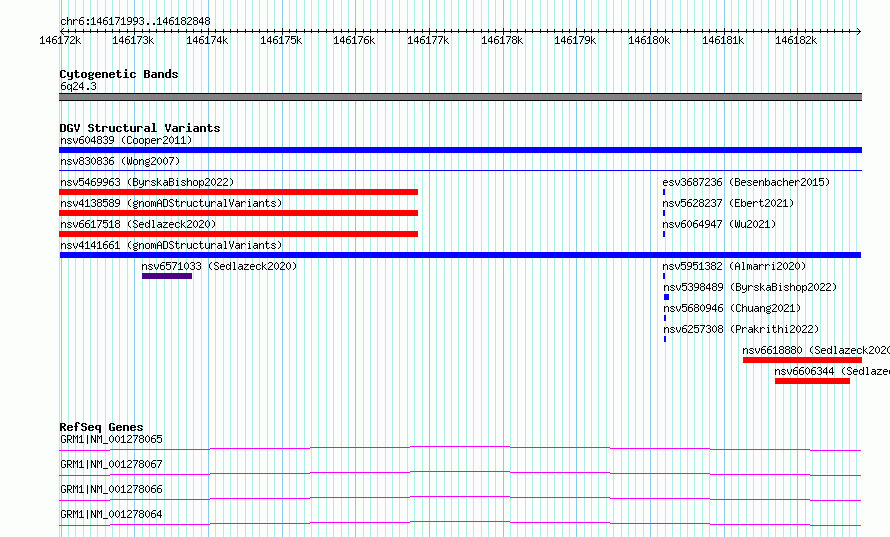Click the 146181k ruler tick label
This screenshot has width=890, height=537.
pos(723,40)
